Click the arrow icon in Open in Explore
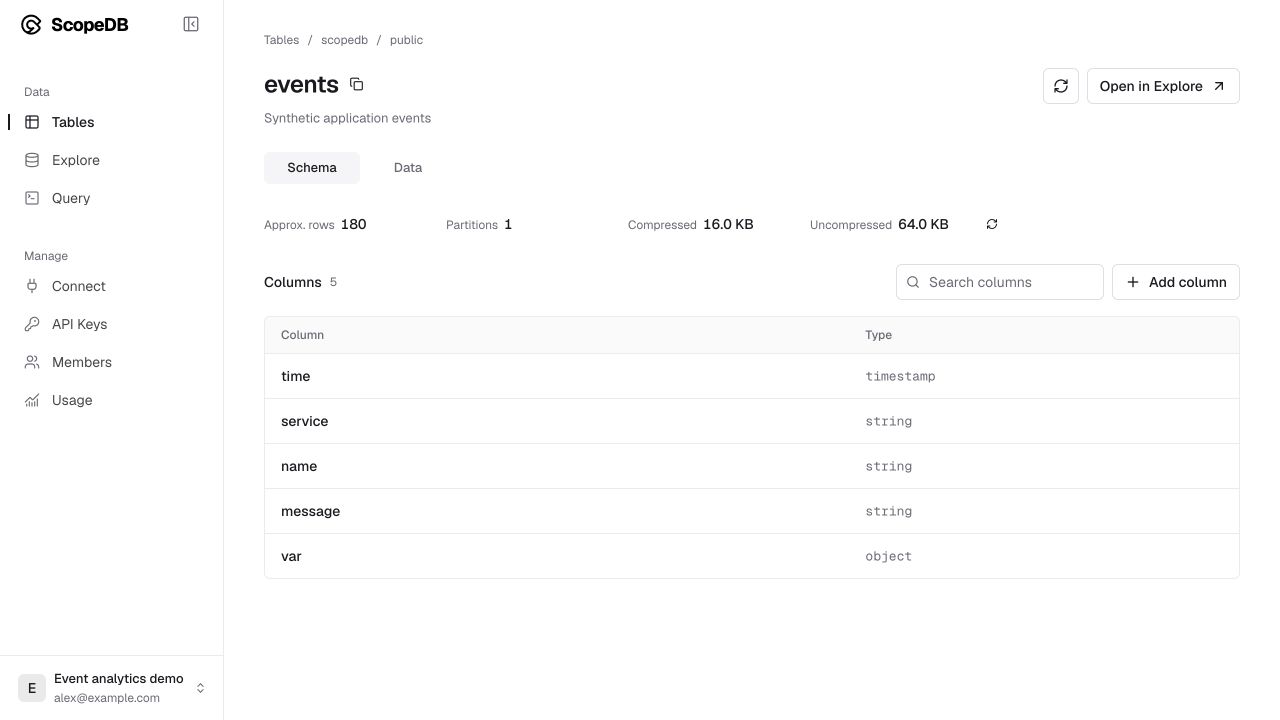The width and height of the screenshot is (1280, 720). (x=1219, y=86)
